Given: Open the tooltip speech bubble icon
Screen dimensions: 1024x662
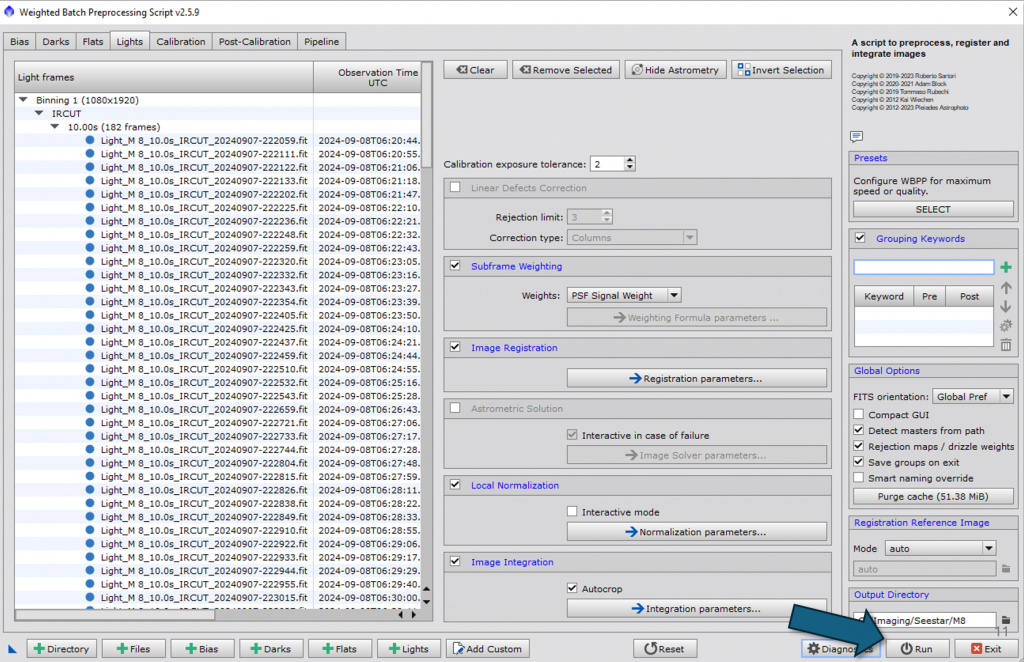Looking at the screenshot, I should tap(856, 136).
